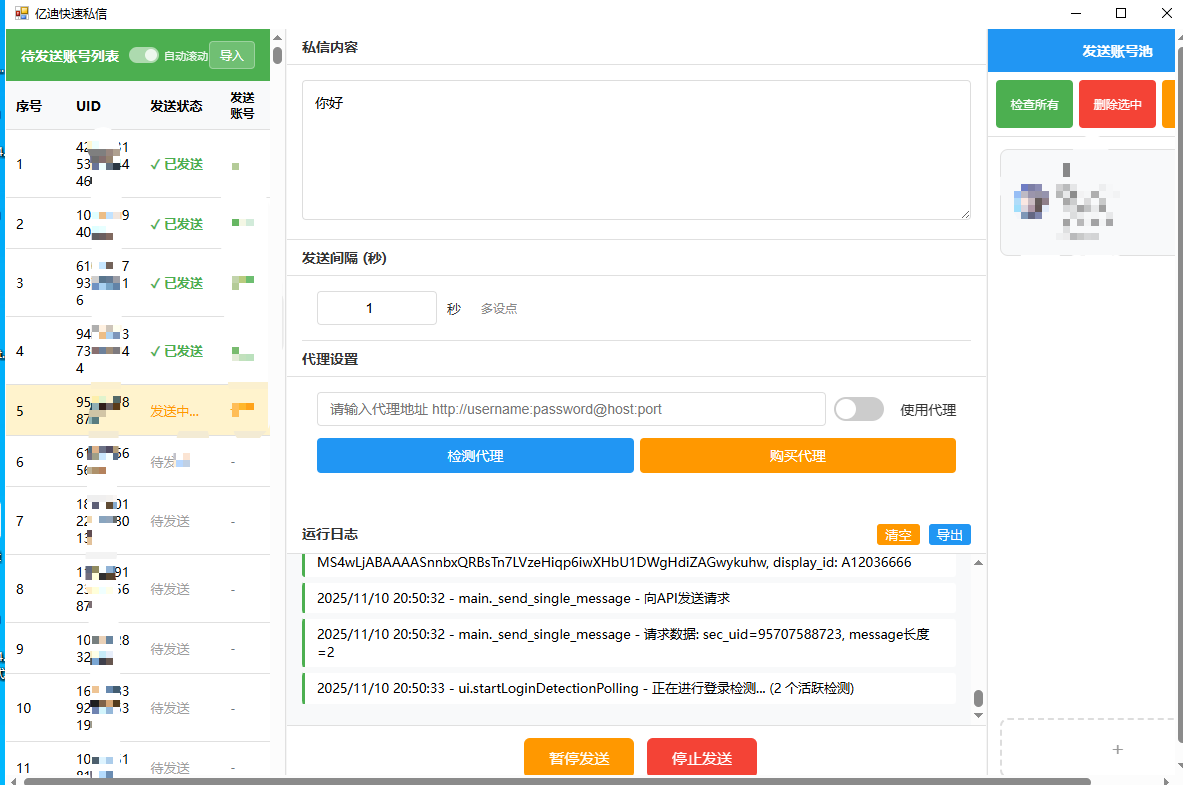Clear the run log with 清空

[x=897, y=534]
